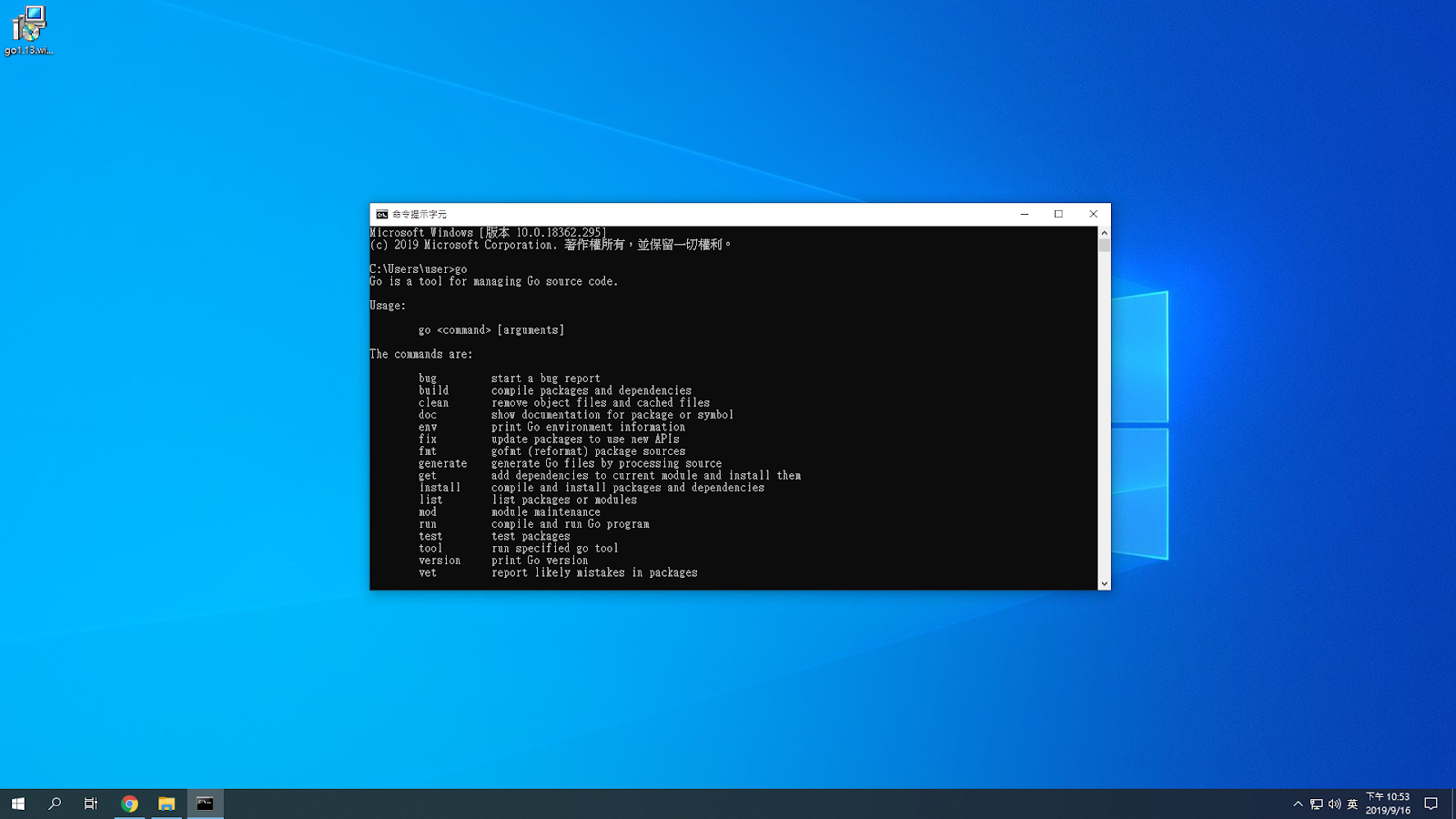This screenshot has height=819, width=1456.
Task: Click the 'fmt' command text
Action: tap(428, 451)
